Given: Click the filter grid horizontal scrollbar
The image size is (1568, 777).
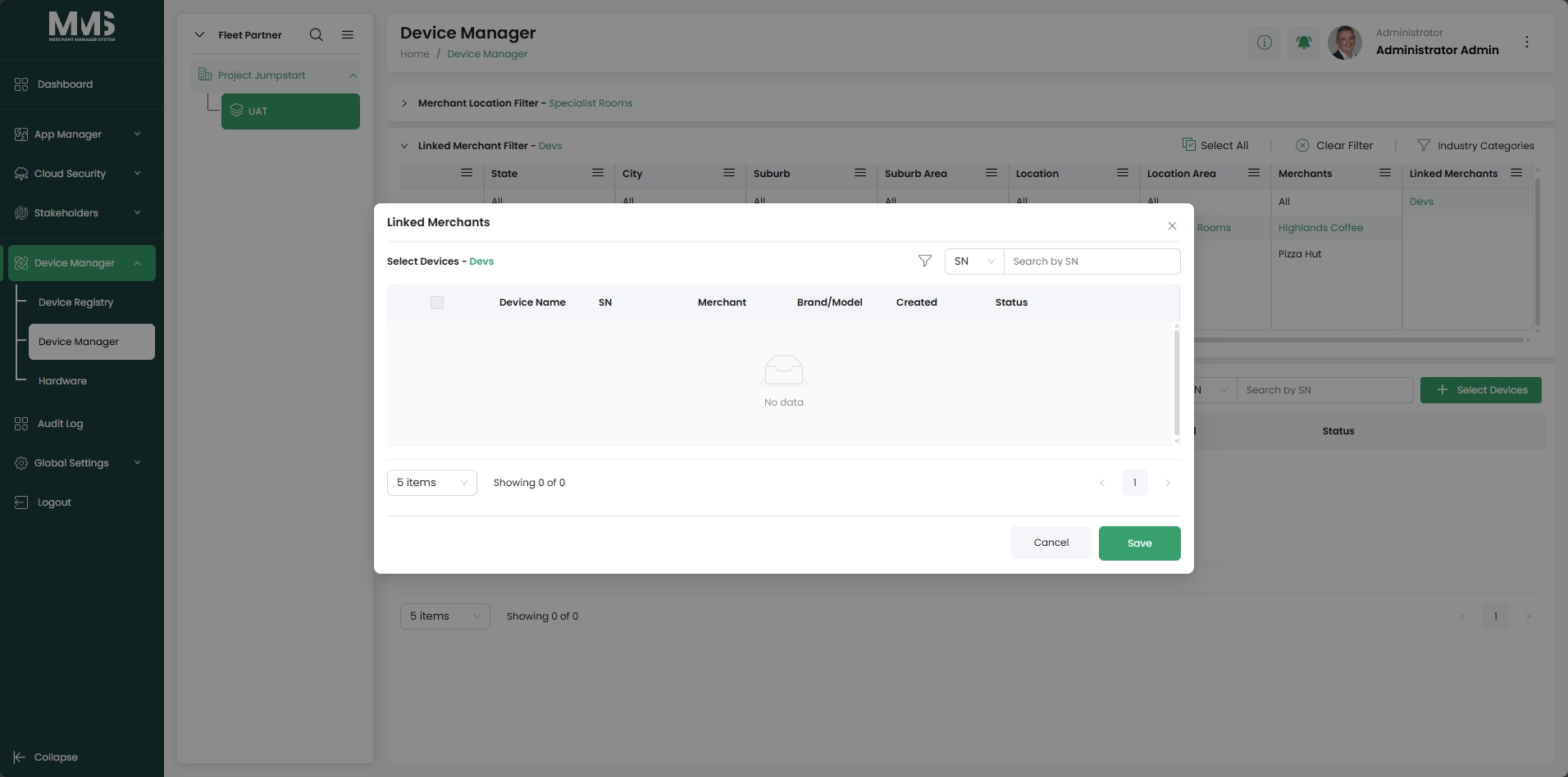Looking at the screenshot, I should (x=1357, y=340).
